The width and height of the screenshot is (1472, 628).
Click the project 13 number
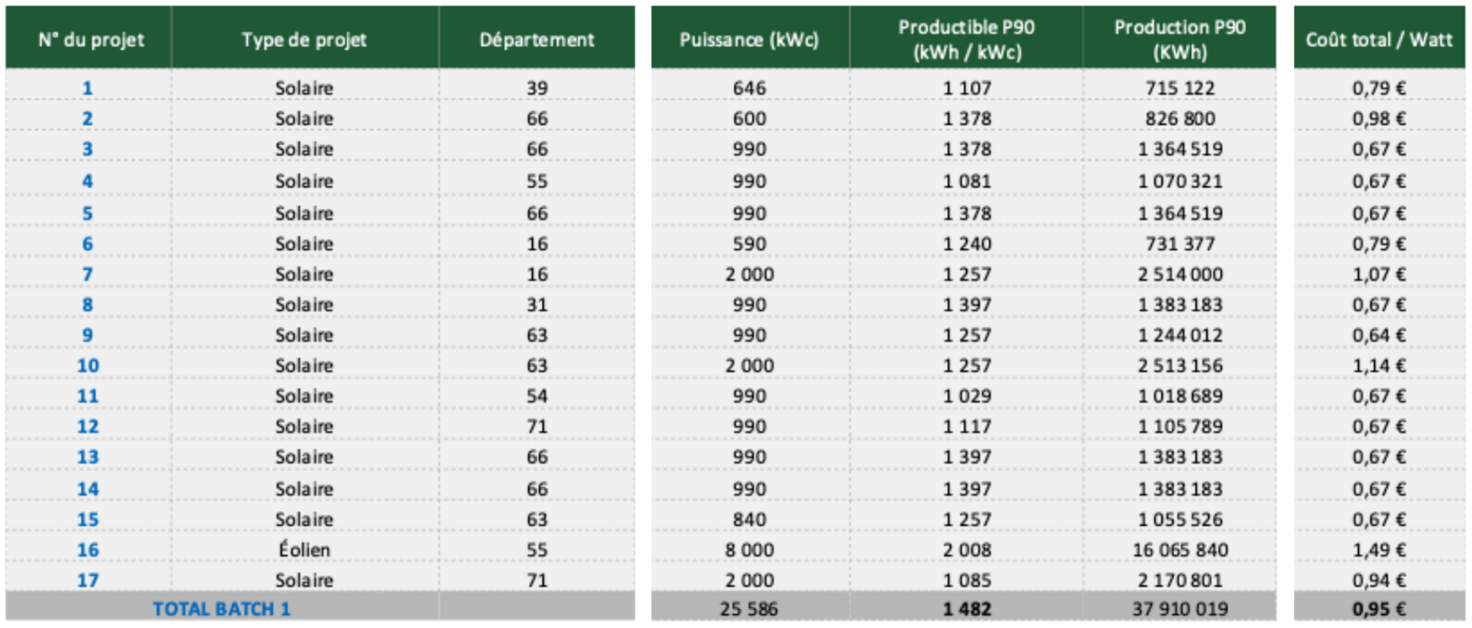click(88, 457)
